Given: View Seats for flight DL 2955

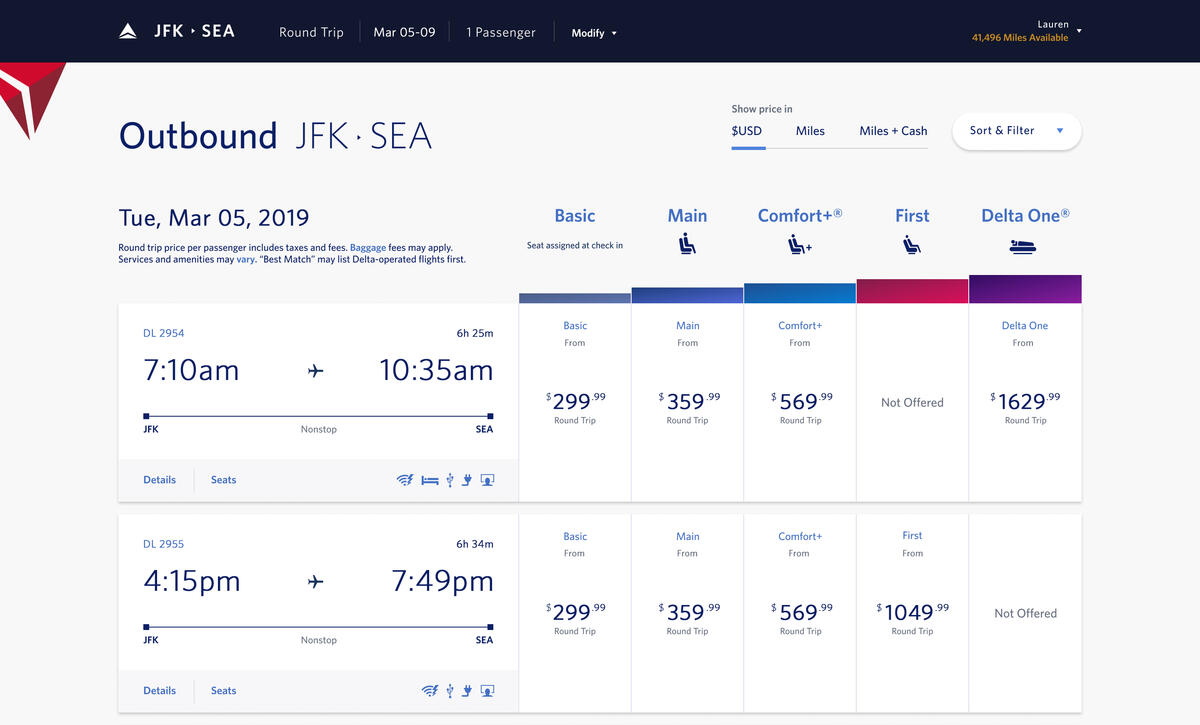Looking at the screenshot, I should 223,691.
